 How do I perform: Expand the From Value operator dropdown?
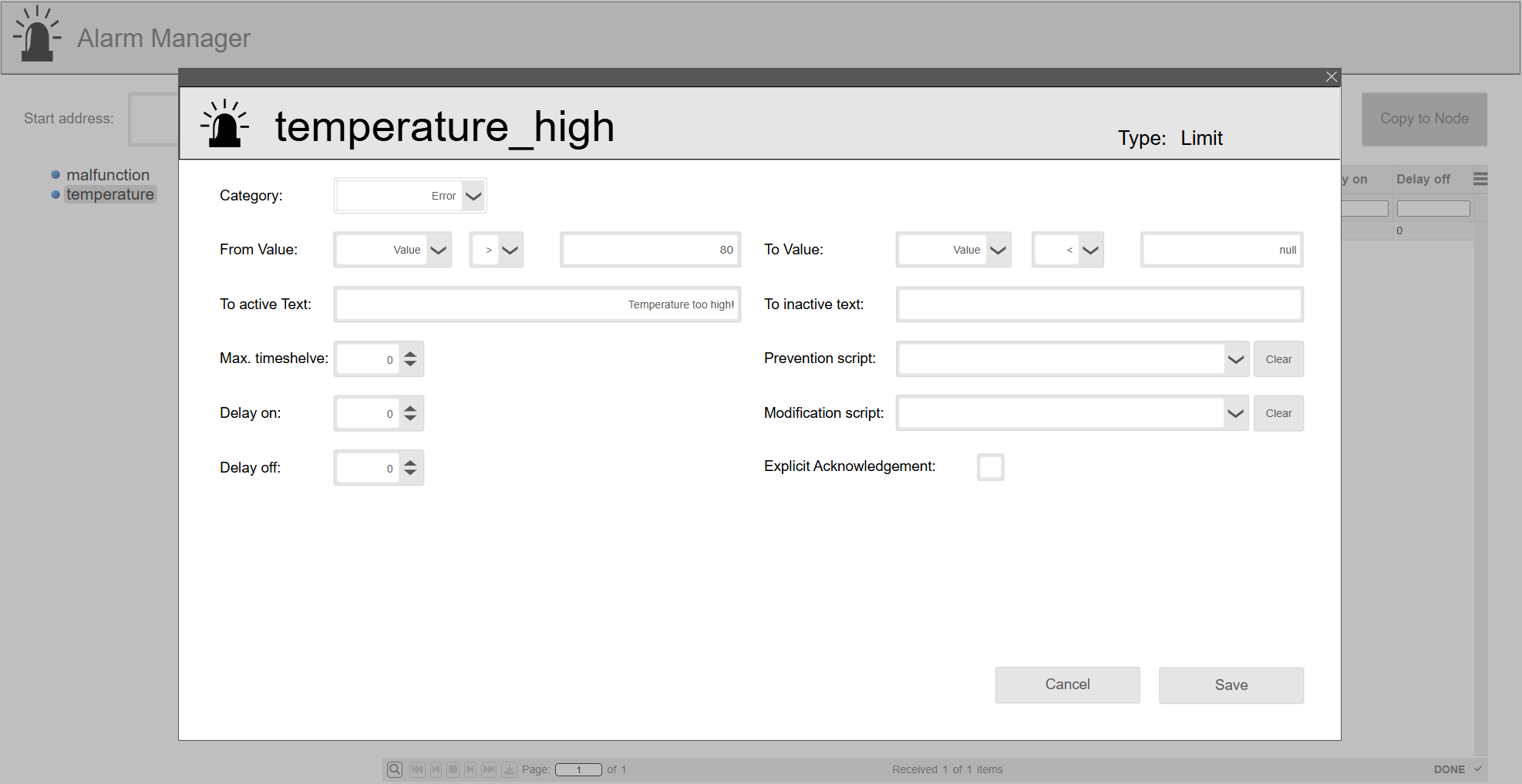510,250
